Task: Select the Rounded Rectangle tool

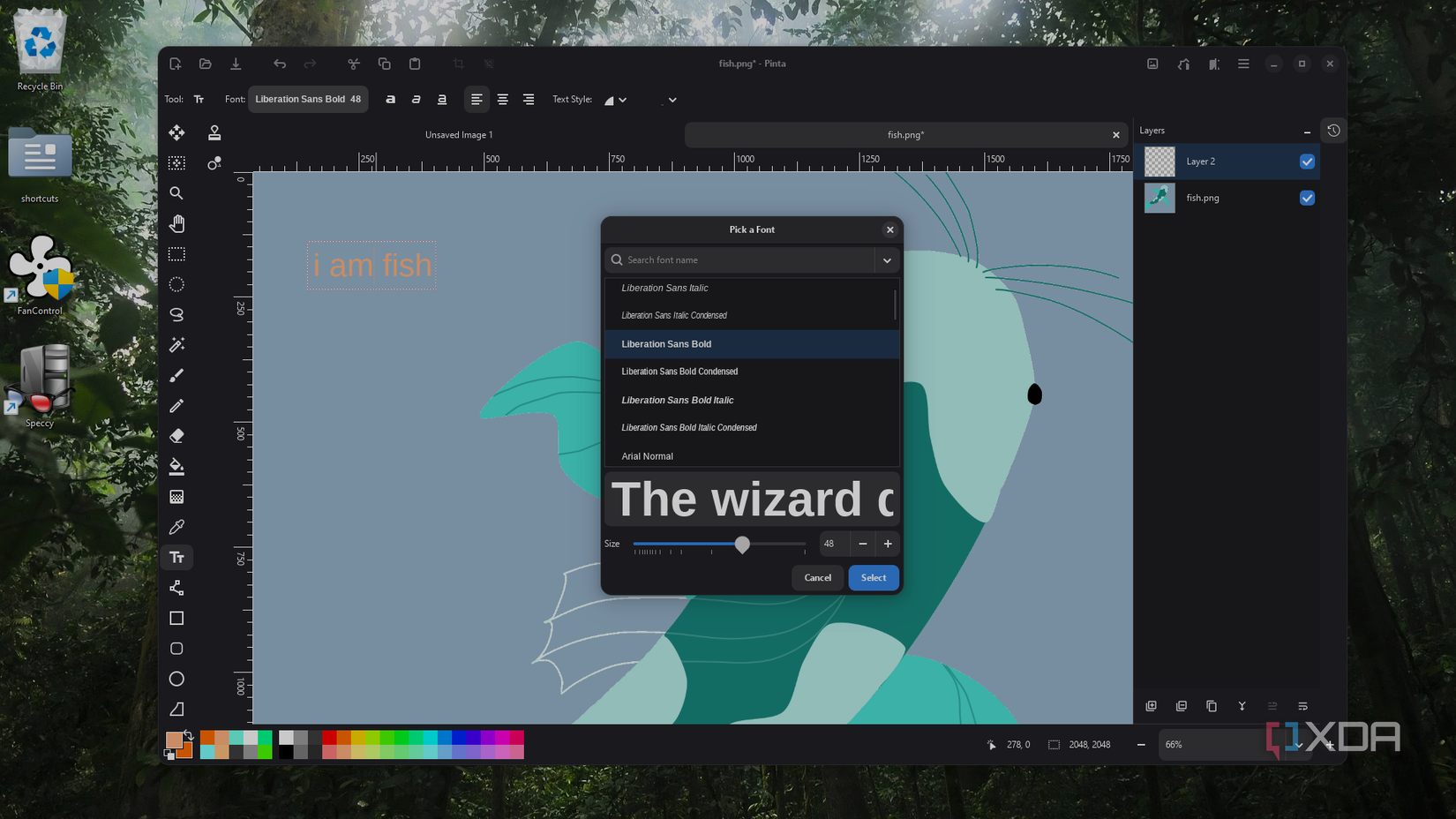Action: click(176, 649)
